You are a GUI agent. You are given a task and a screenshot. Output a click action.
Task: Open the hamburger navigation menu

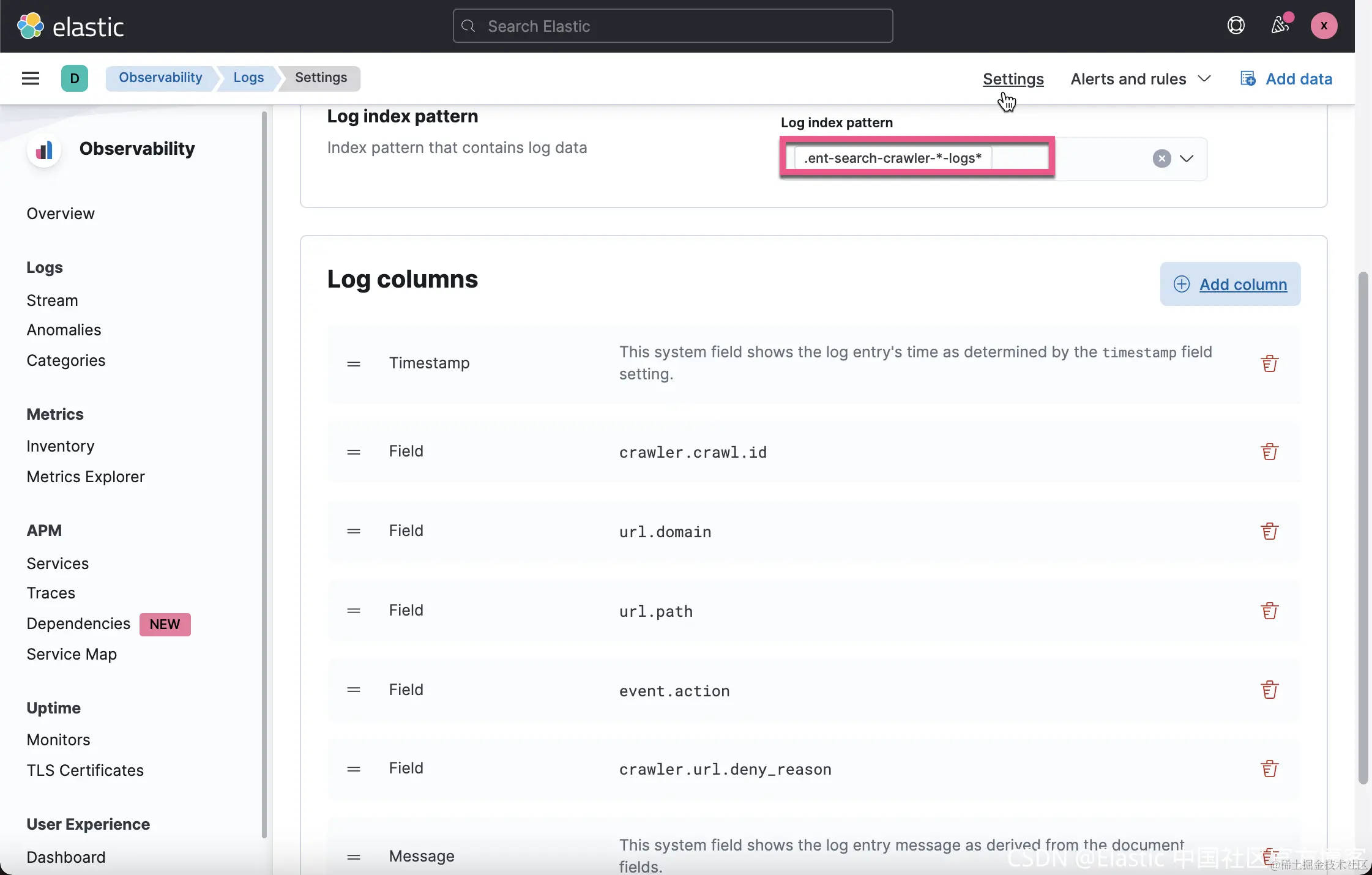(31, 78)
